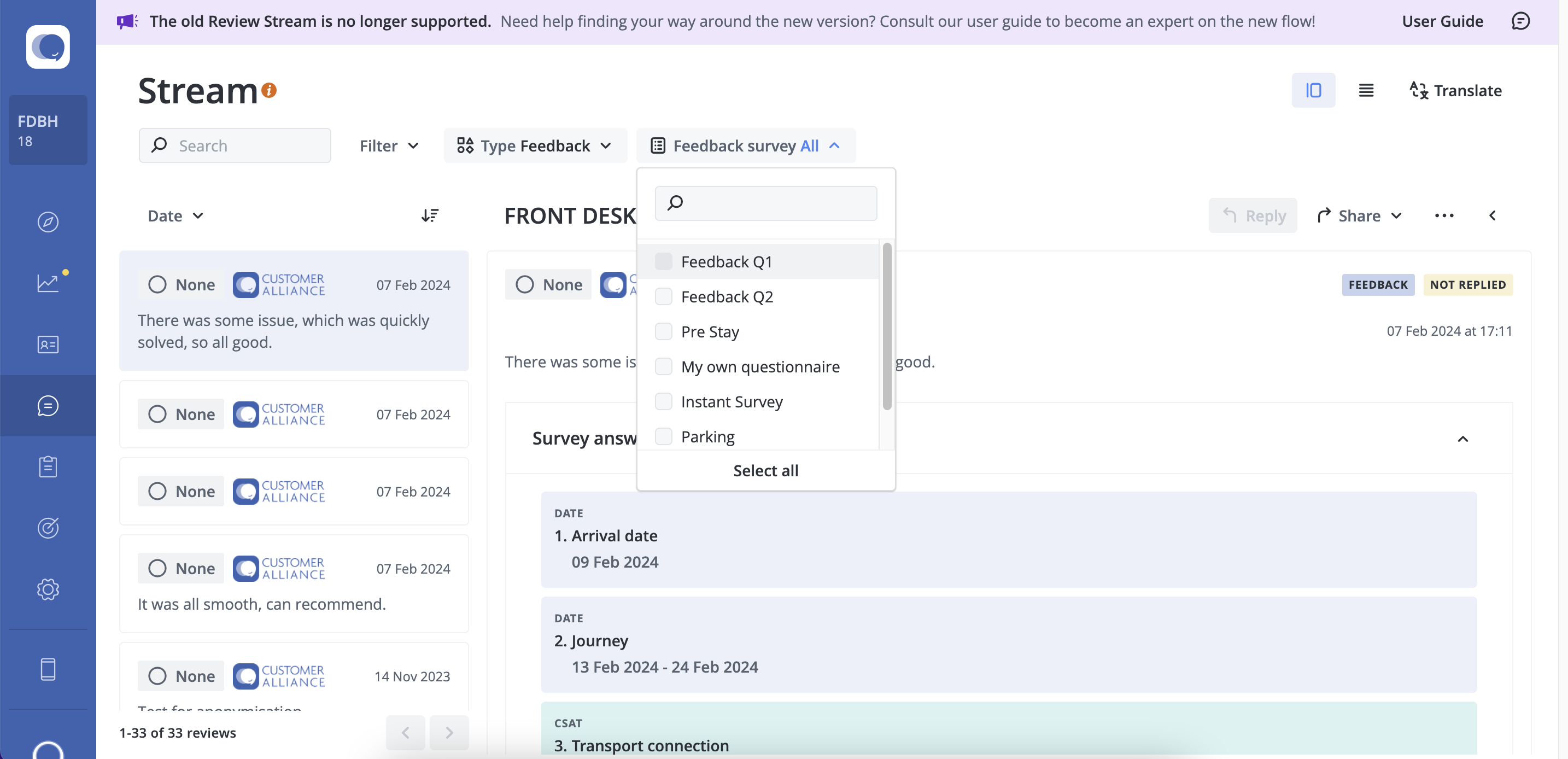Open the Date sort dropdown

175,215
